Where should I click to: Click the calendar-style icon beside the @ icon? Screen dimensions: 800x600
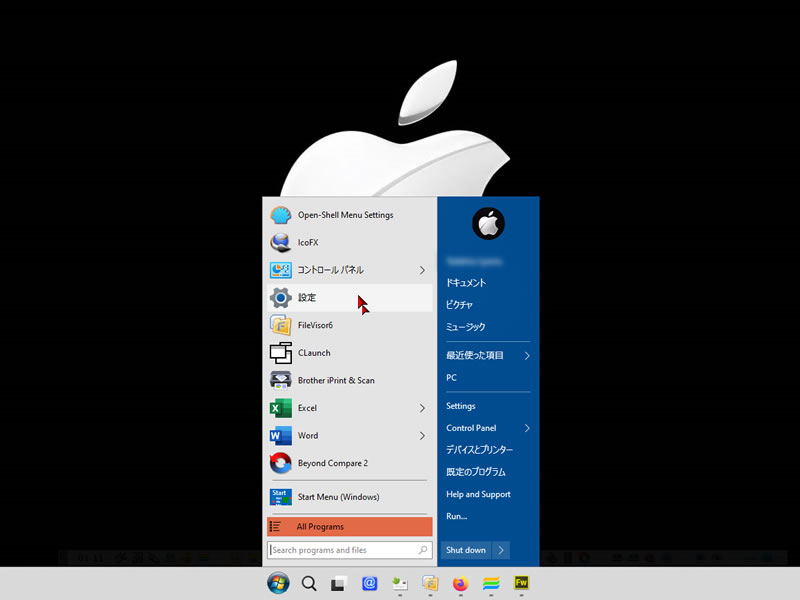(399, 583)
